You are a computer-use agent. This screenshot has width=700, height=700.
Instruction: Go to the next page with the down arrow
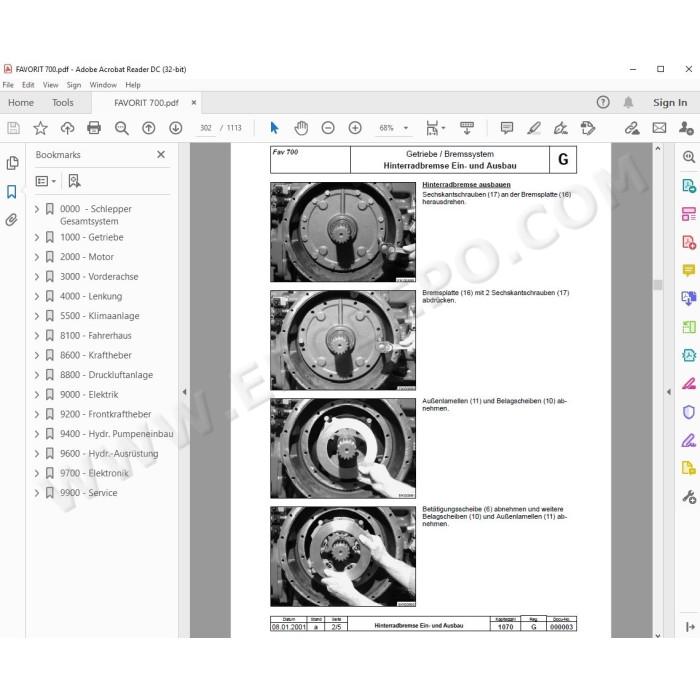tap(175, 128)
